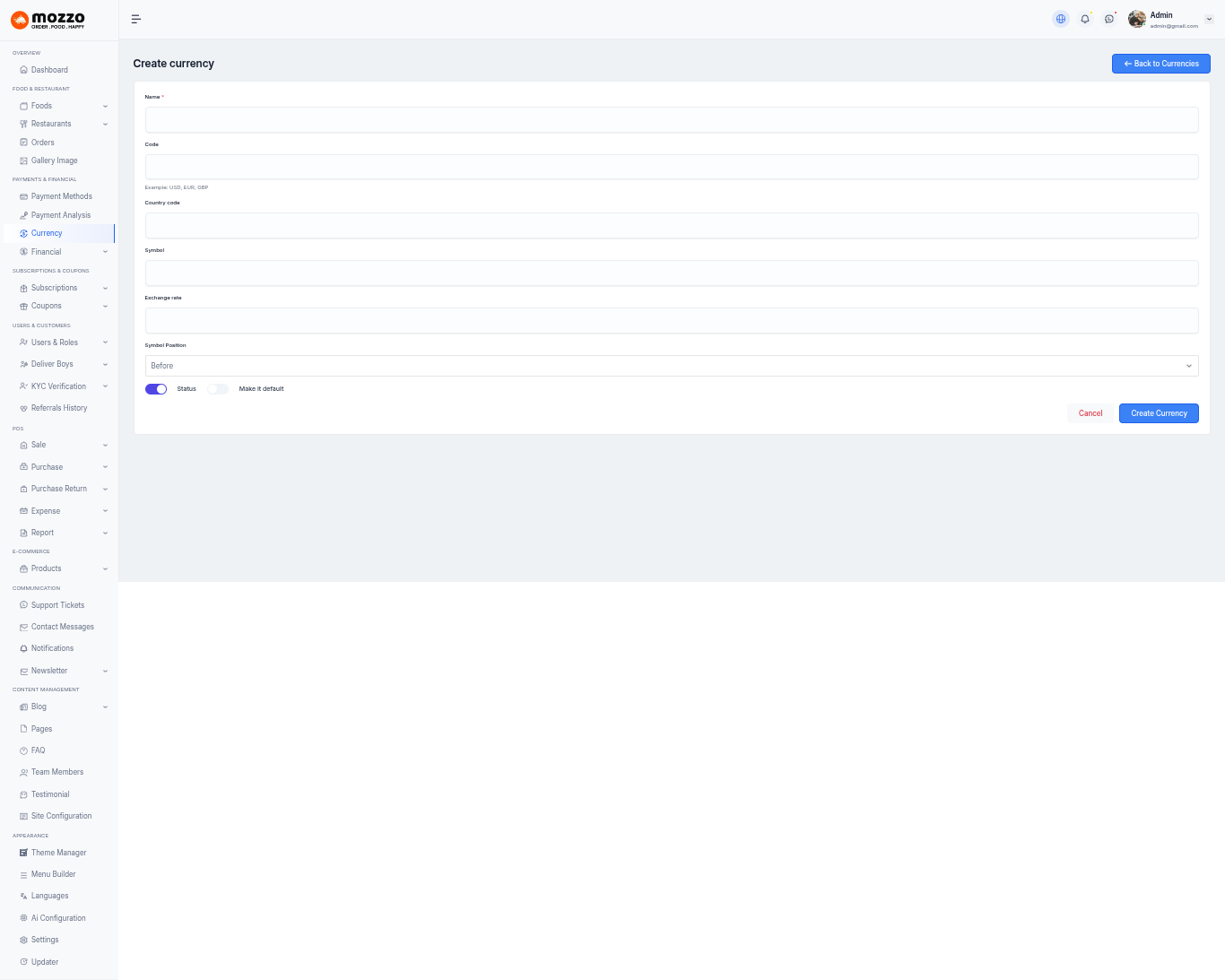Go back via Back to Currencies button
1225x980 pixels.
click(1160, 64)
